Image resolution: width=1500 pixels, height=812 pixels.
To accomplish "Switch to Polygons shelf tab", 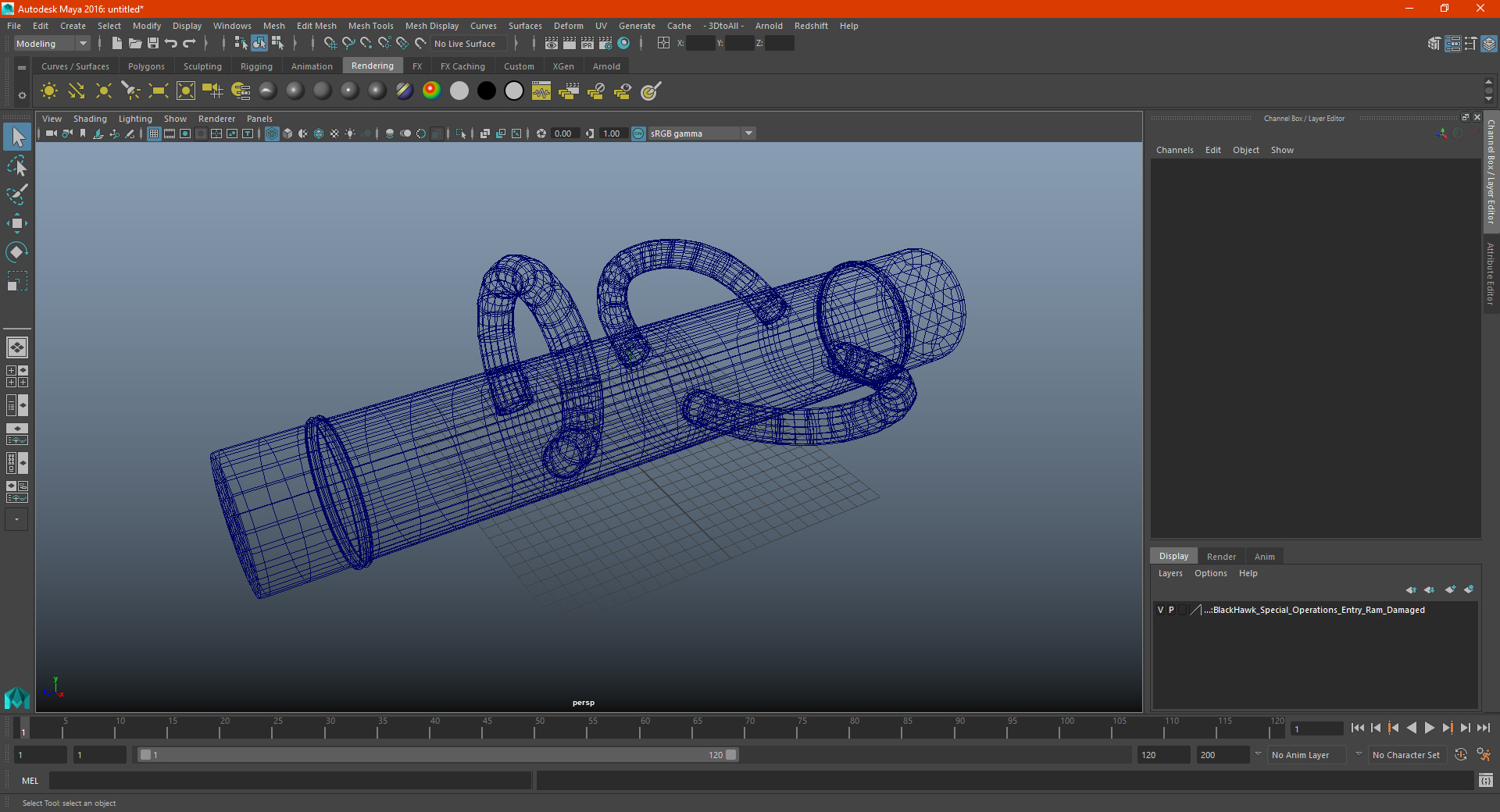I will [146, 66].
